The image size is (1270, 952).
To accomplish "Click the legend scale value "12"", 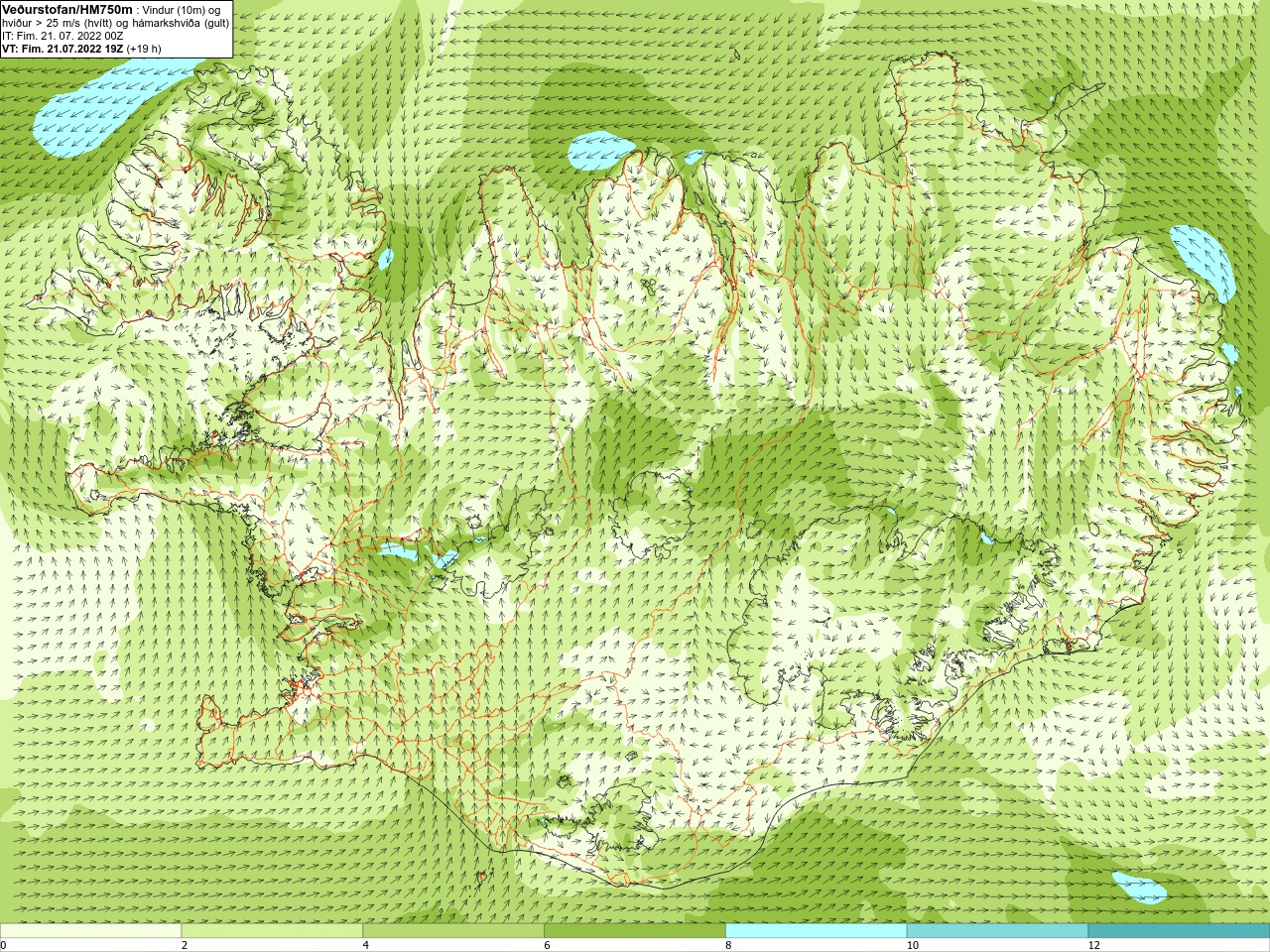I will pyautogui.click(x=1094, y=946).
